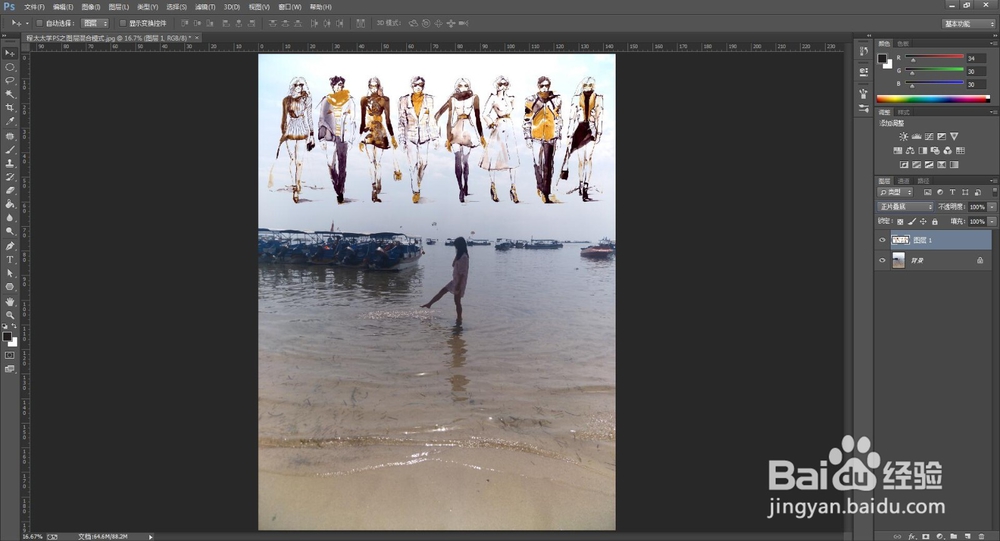Viewport: 1000px width, 541px height.
Task: Select the Path Selection tool
Action: (x=10, y=273)
